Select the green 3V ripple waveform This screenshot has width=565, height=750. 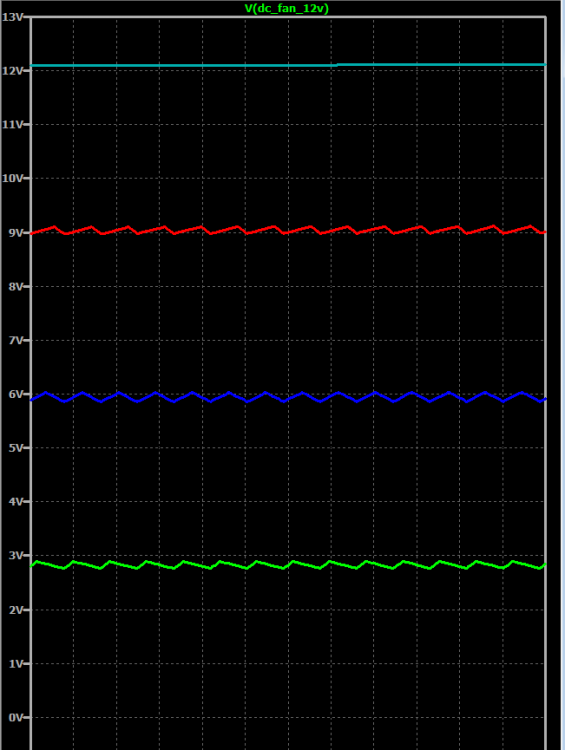[288, 564]
